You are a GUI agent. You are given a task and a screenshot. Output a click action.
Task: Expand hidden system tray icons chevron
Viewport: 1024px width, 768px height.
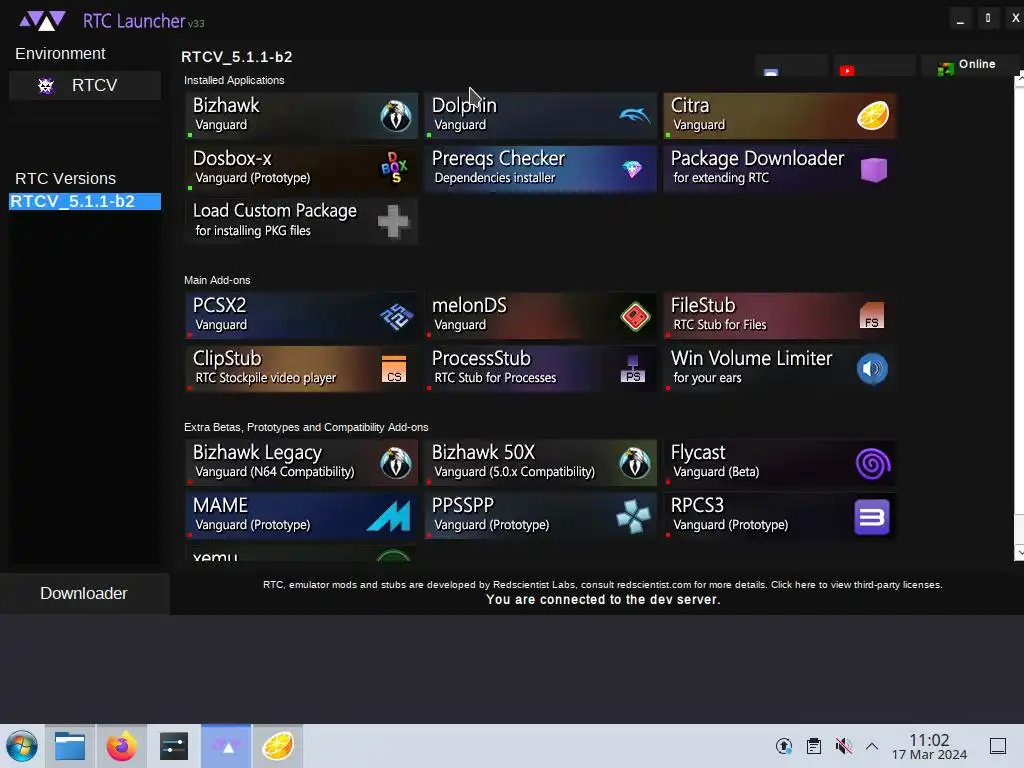(x=872, y=746)
